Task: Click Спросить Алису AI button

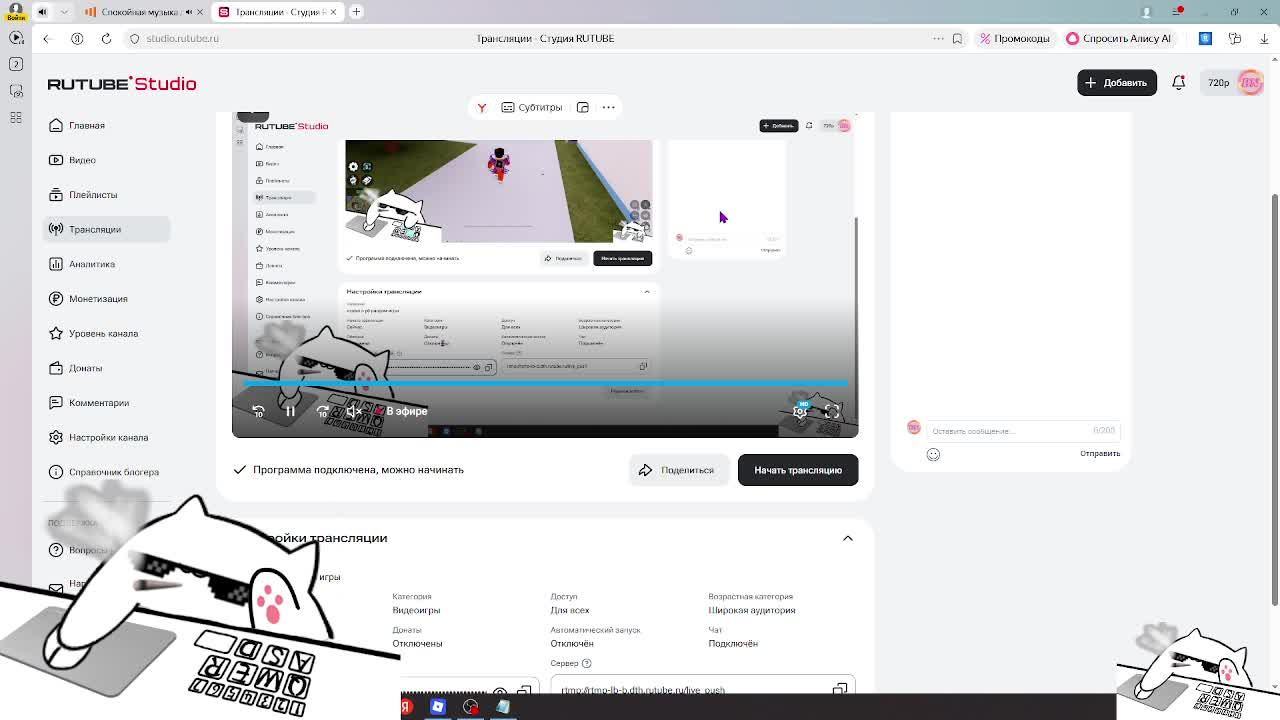Action: [x=1119, y=38]
